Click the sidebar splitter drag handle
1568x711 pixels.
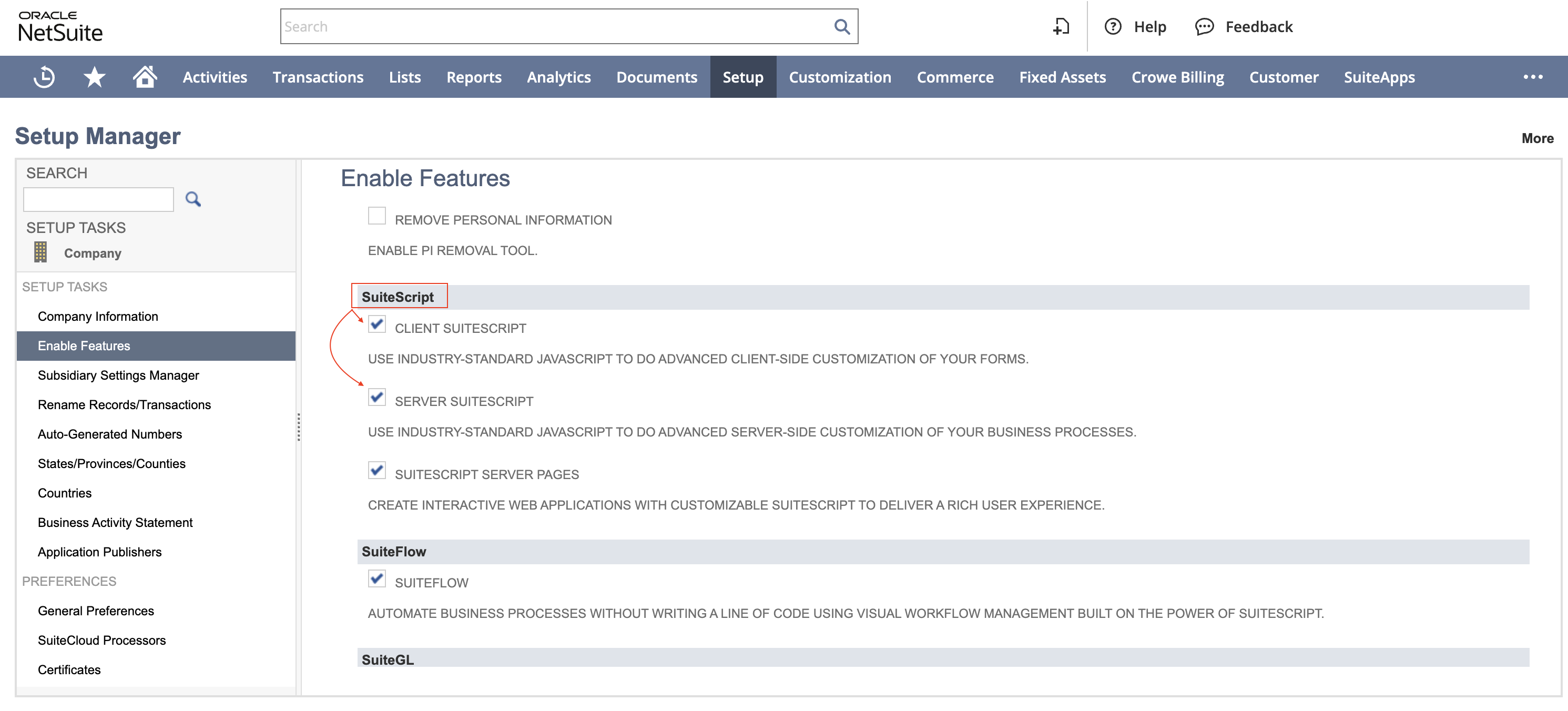pyautogui.click(x=298, y=426)
